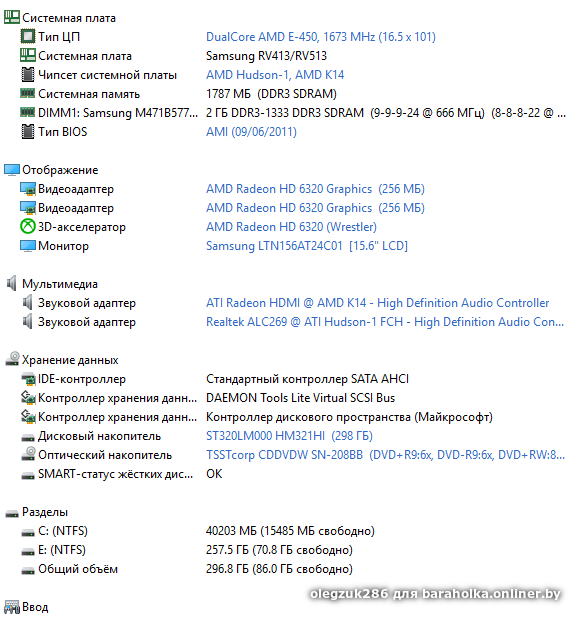The image size is (584, 617).
Task: Click the Отображение monitor section icon
Action: pyautogui.click(x=12, y=170)
